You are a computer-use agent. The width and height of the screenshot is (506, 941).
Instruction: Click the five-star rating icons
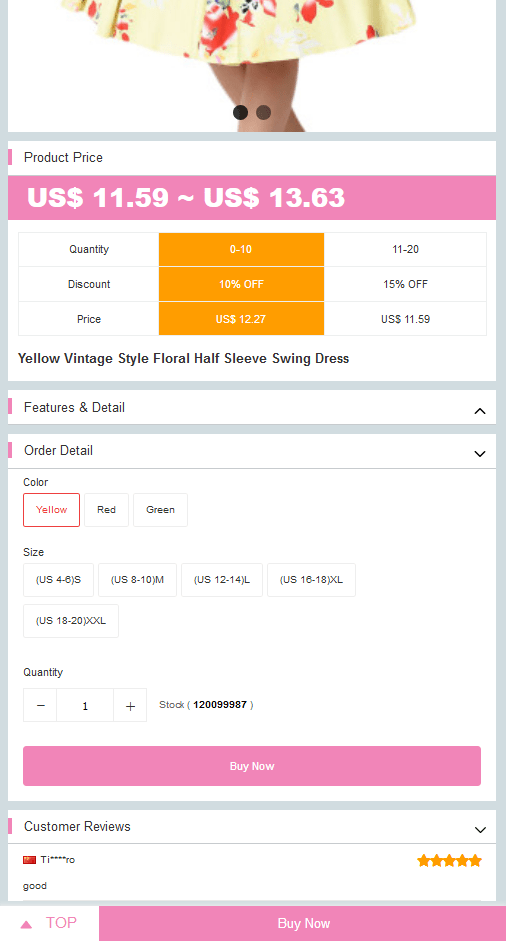pyautogui.click(x=450, y=861)
